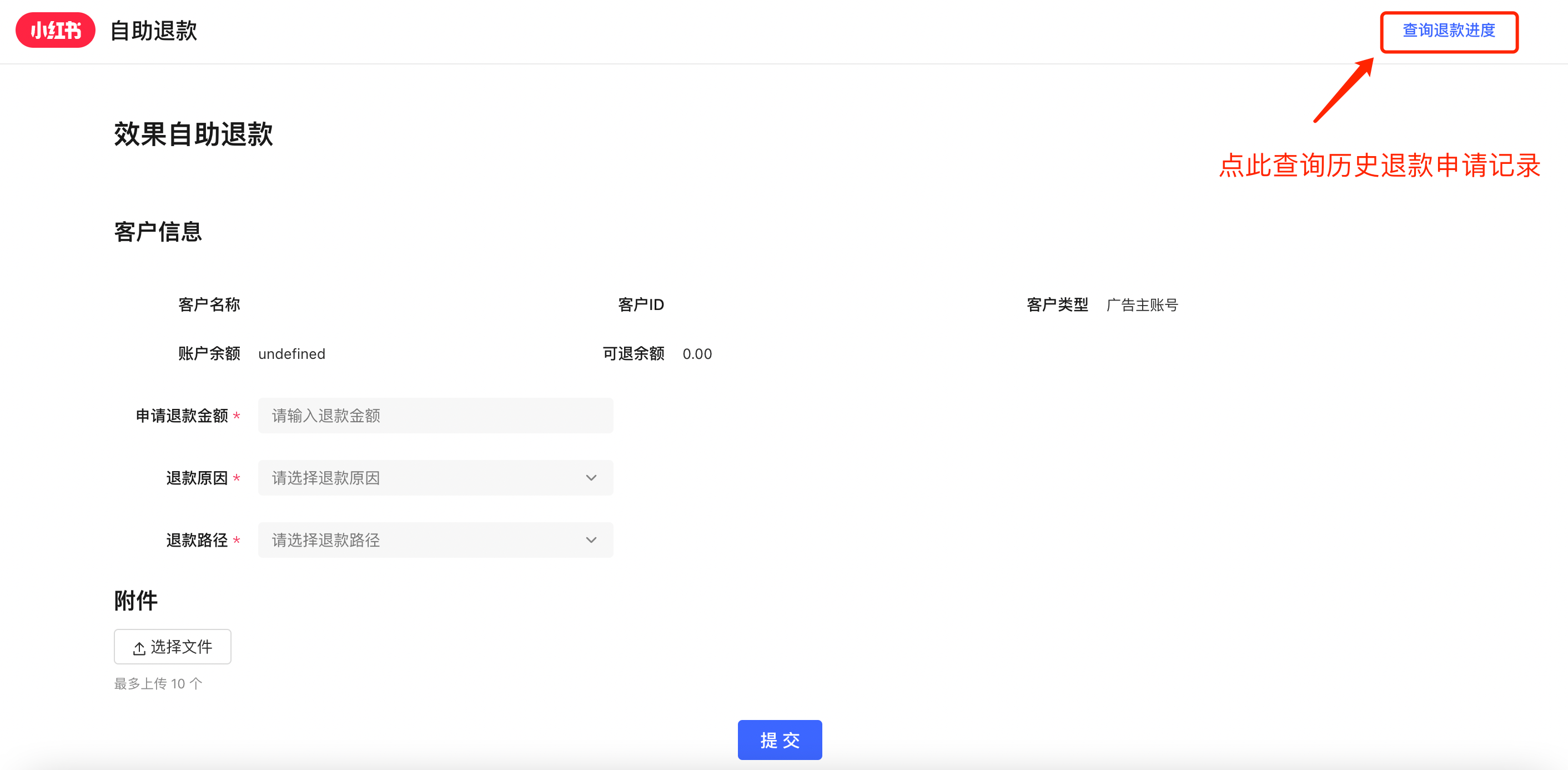Click the 选择文件 upload button
Image resolution: width=1568 pixels, height=770 pixels.
coord(172,646)
